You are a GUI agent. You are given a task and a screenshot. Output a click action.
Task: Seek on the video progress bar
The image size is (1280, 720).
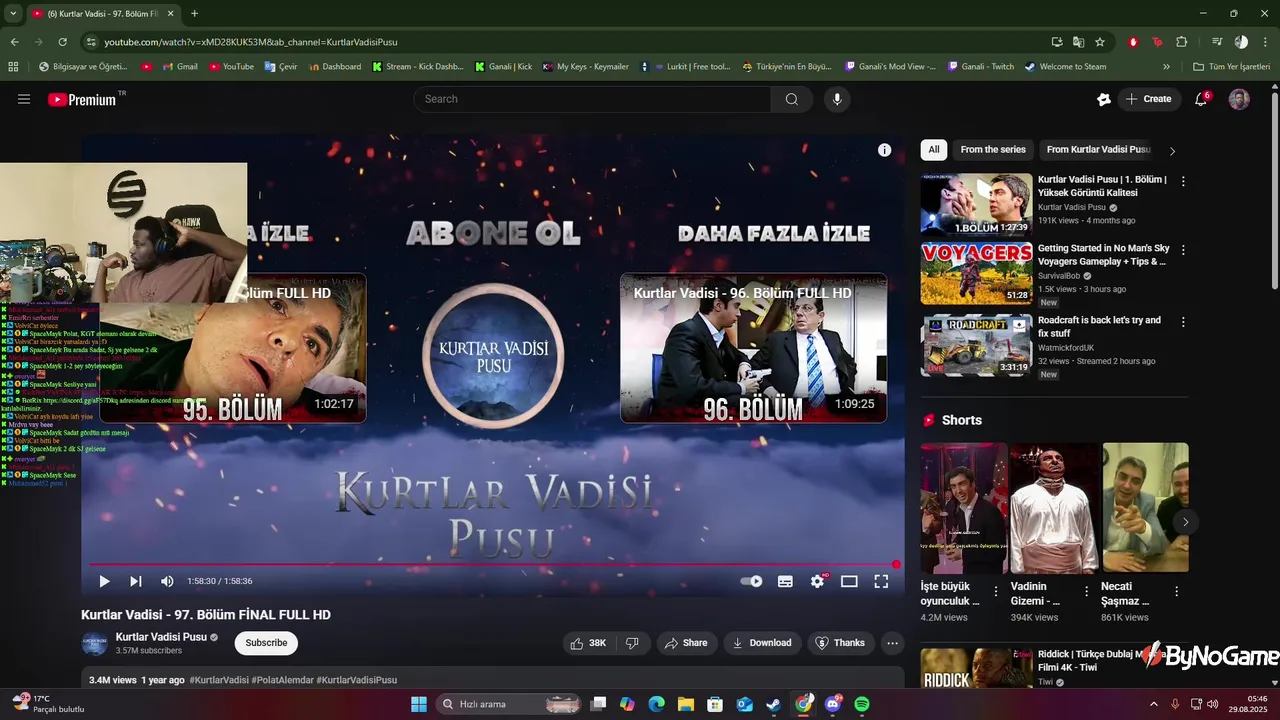click(x=492, y=565)
